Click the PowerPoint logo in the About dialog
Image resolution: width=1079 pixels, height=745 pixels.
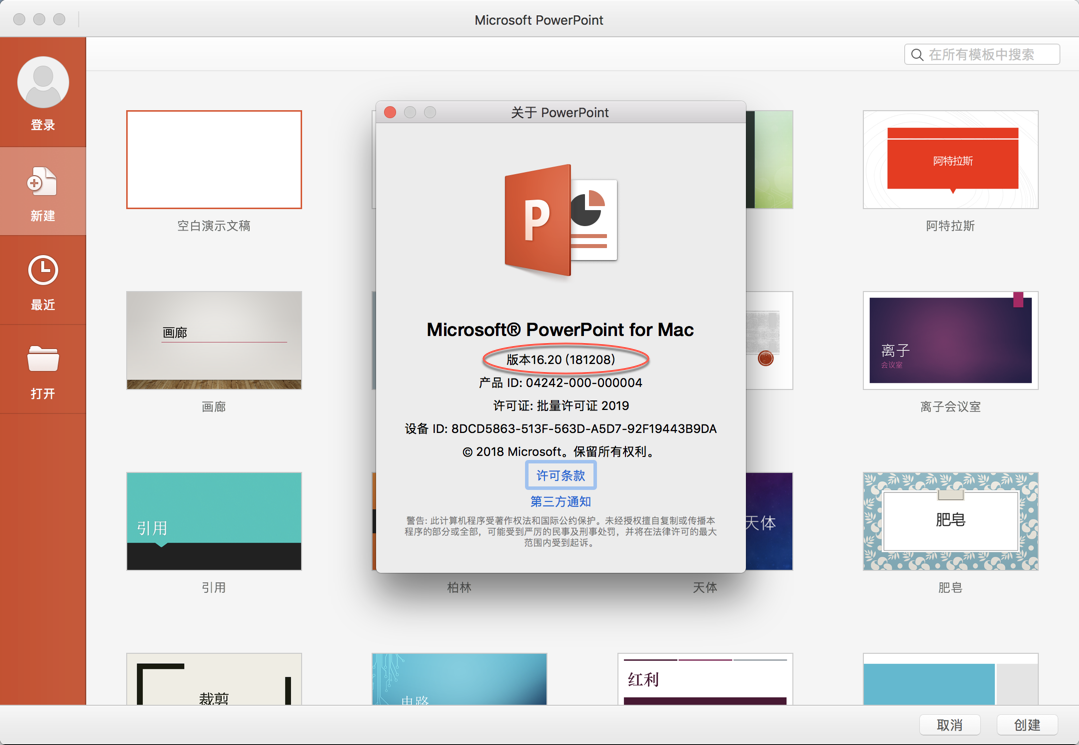pyautogui.click(x=560, y=220)
